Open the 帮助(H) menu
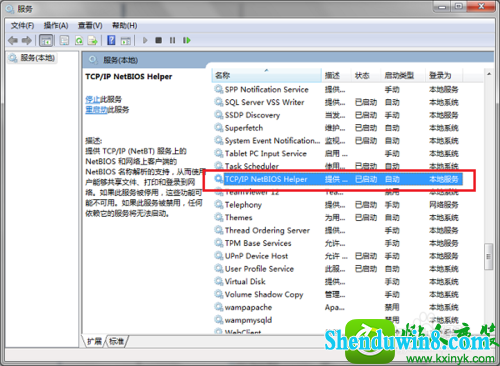The height and width of the screenshot is (366, 500). [x=124, y=25]
